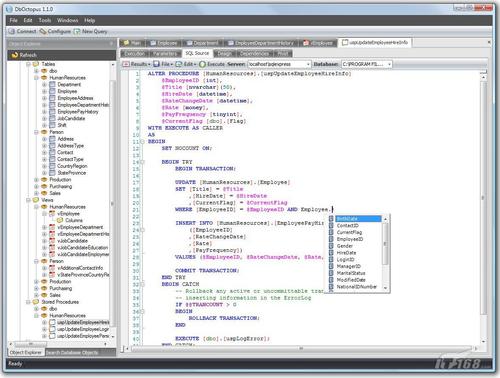Click the editor vertical scrollbar

(483, 197)
